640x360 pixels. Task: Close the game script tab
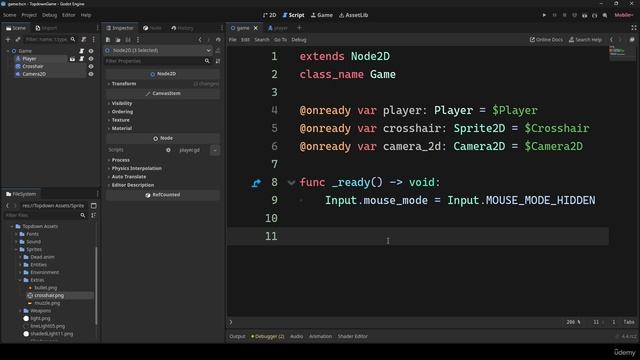[x=256, y=28]
